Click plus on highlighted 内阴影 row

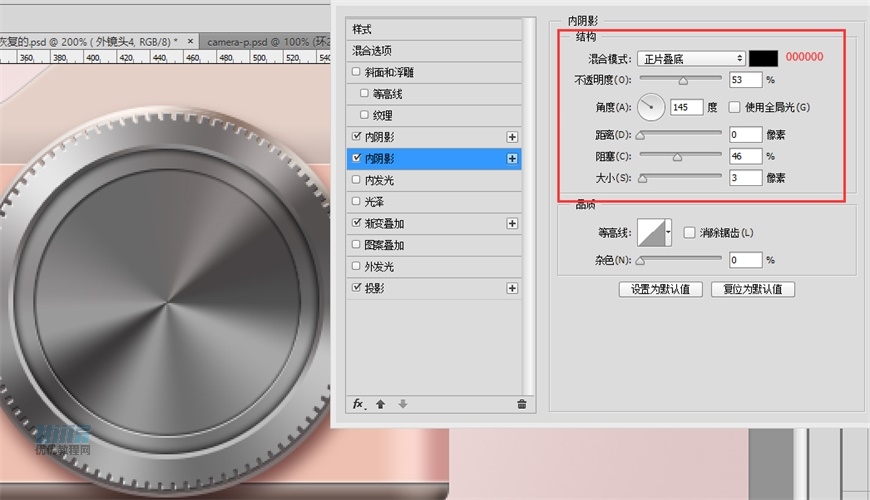click(x=512, y=159)
